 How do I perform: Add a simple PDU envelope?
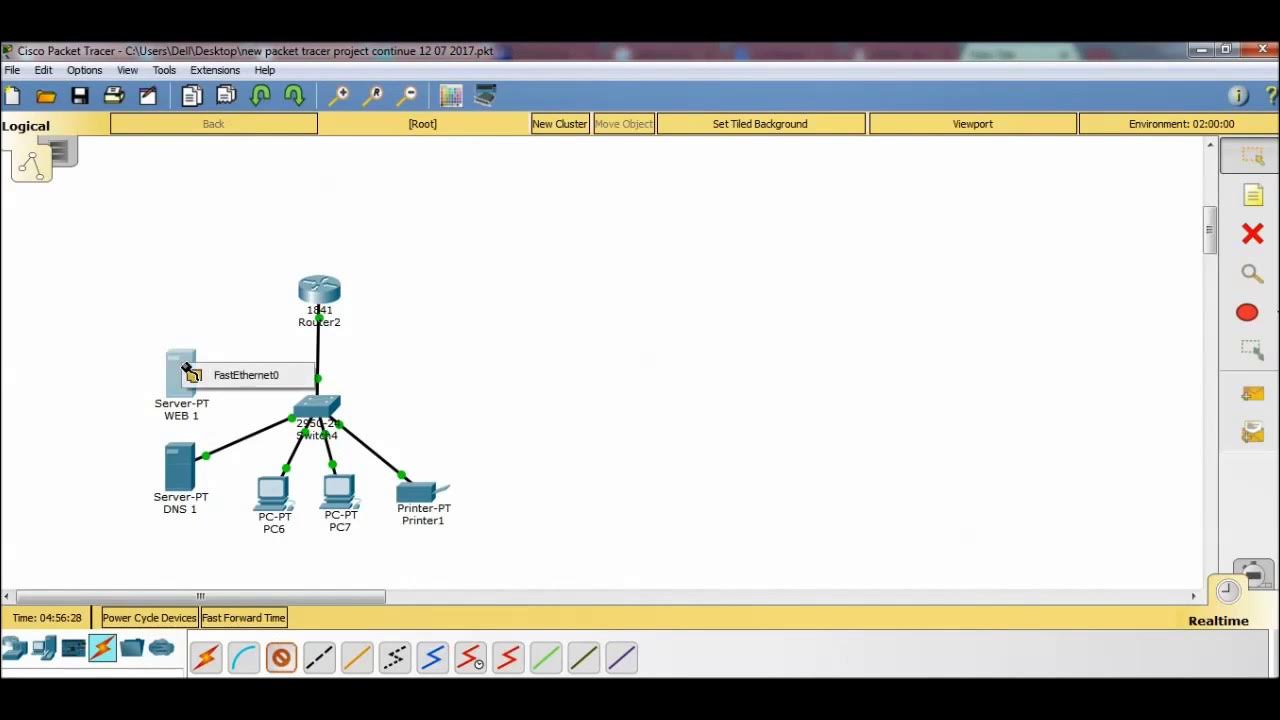click(1253, 394)
